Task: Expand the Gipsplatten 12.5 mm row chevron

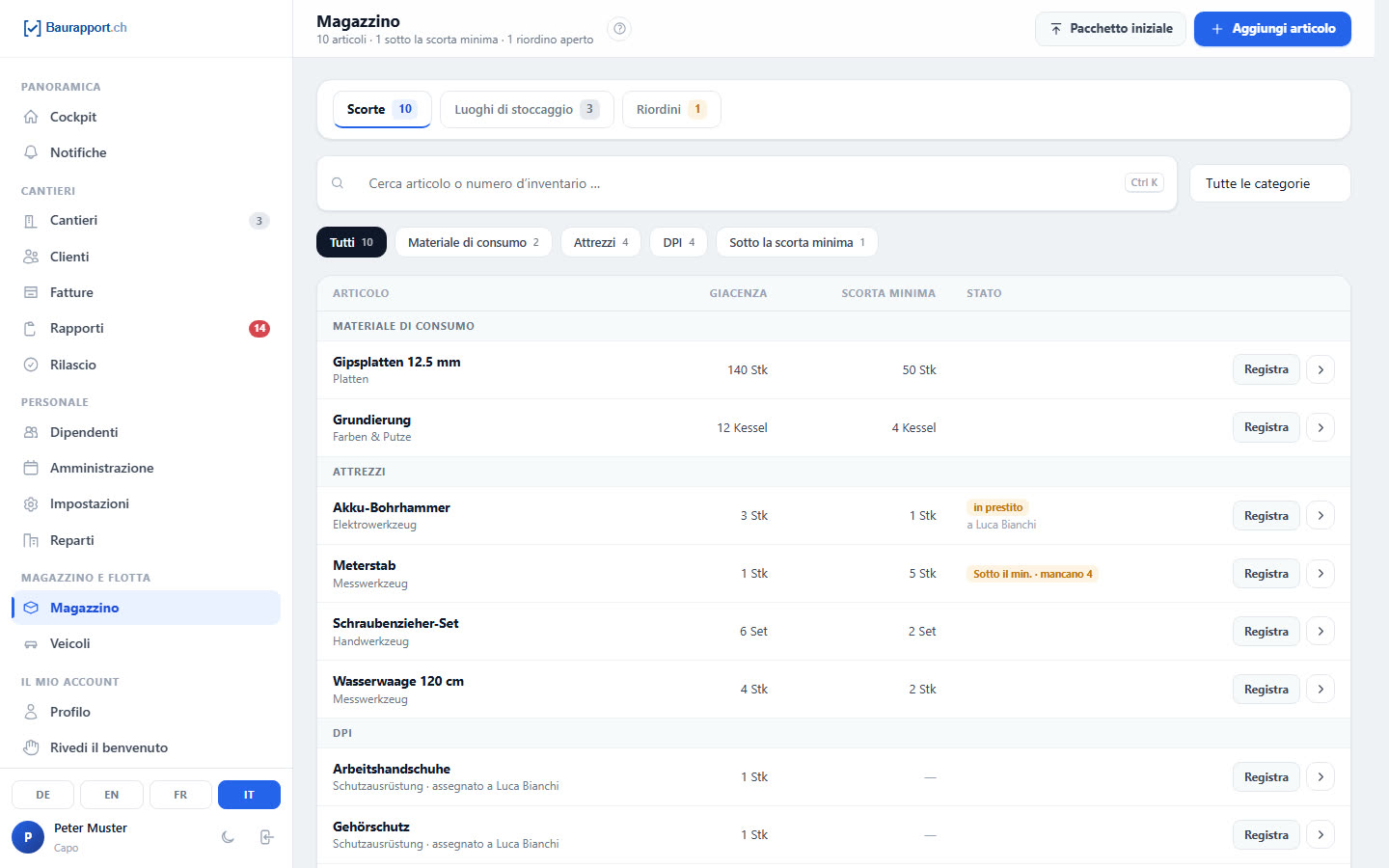Action: click(x=1321, y=369)
